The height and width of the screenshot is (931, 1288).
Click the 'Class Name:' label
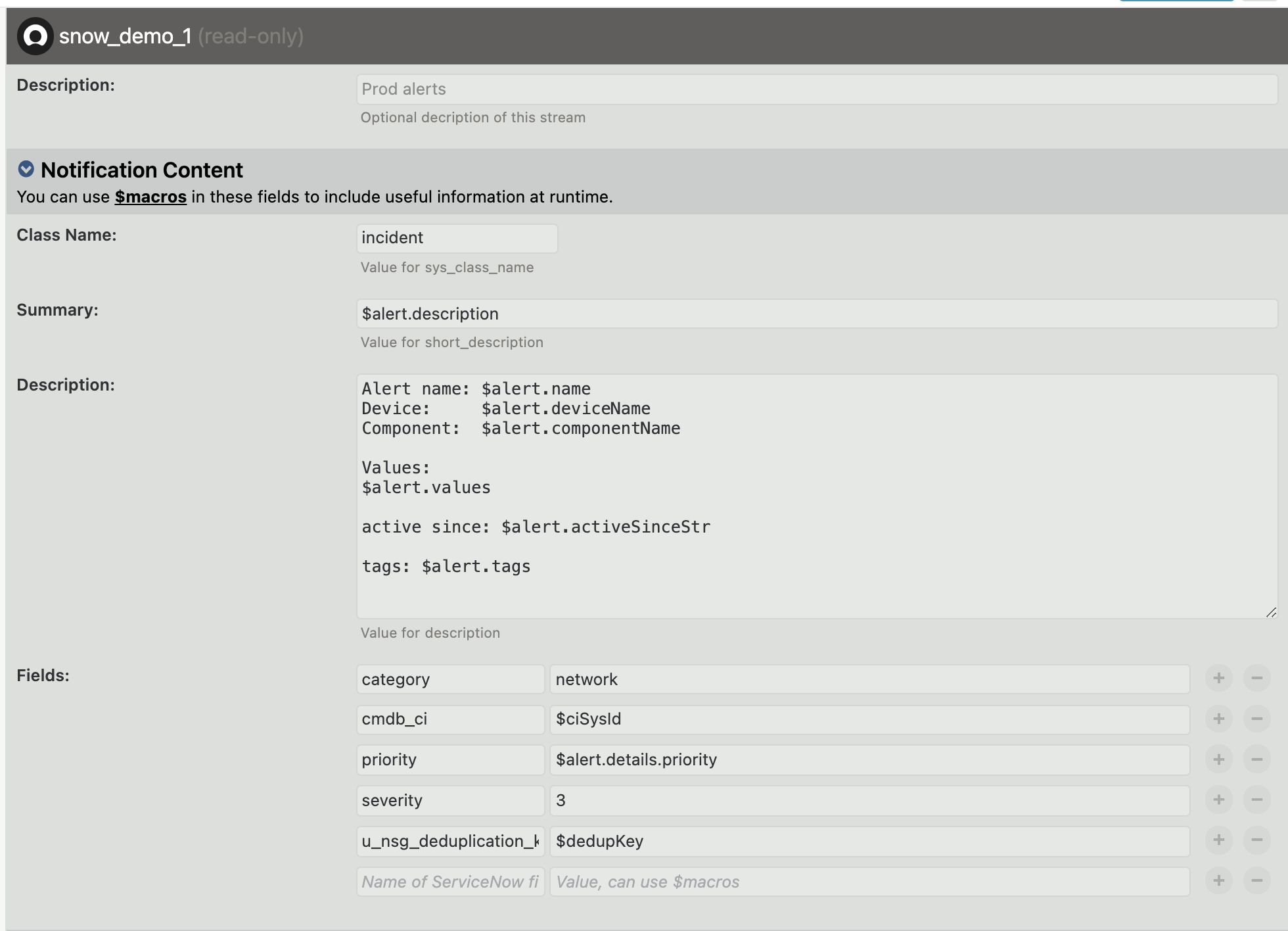66,235
